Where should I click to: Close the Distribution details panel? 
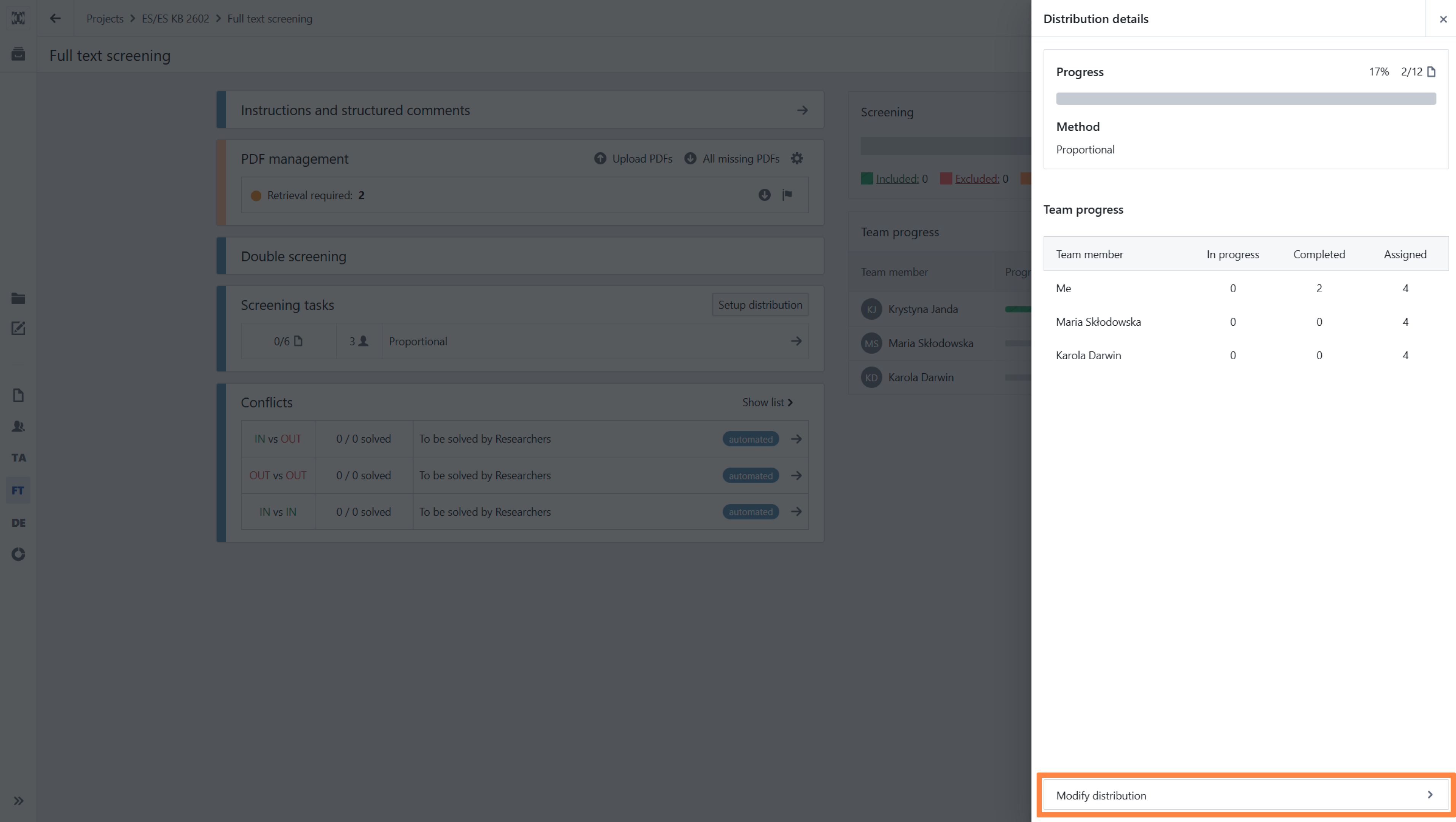point(1442,19)
